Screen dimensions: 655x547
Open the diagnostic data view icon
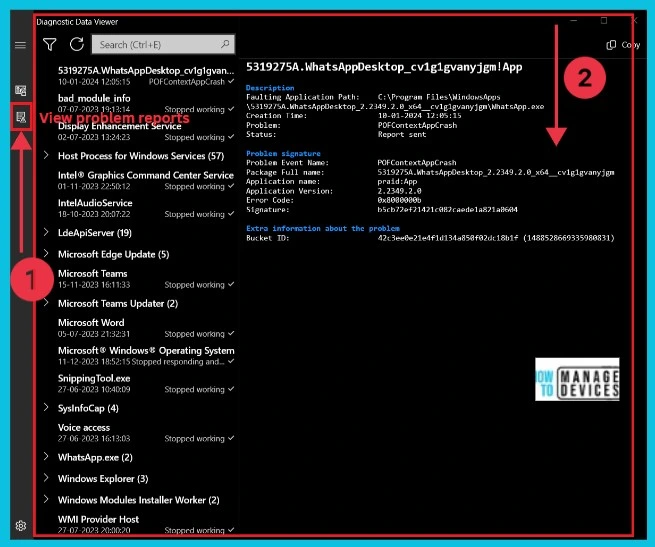click(x=20, y=91)
